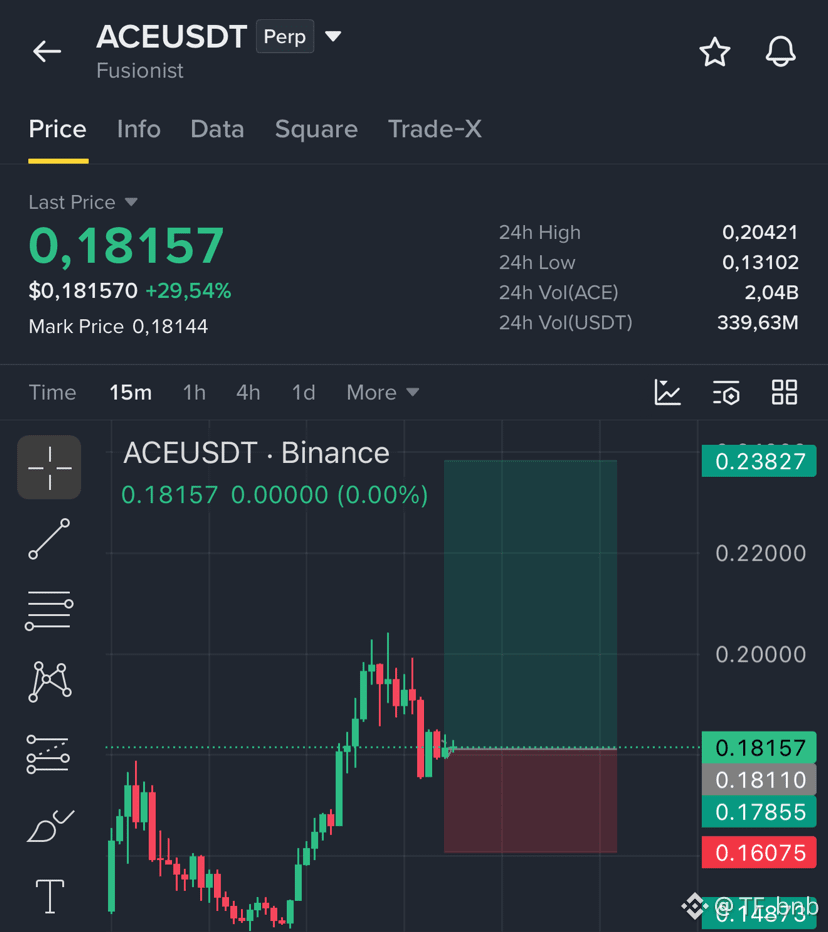
Task: Select the brush drawing tool
Action: coord(51,826)
